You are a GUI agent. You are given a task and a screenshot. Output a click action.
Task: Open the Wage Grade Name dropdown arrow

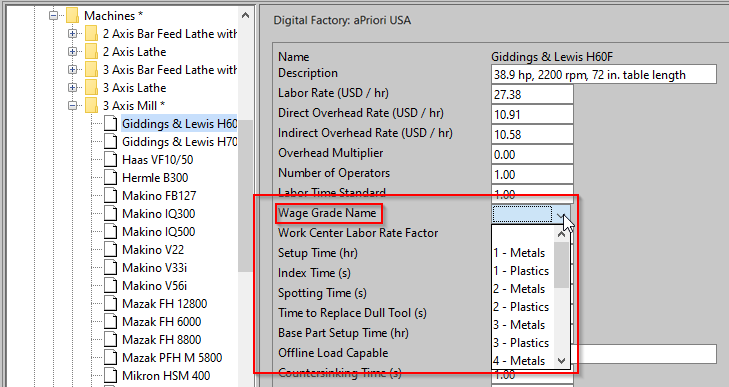pos(562,215)
